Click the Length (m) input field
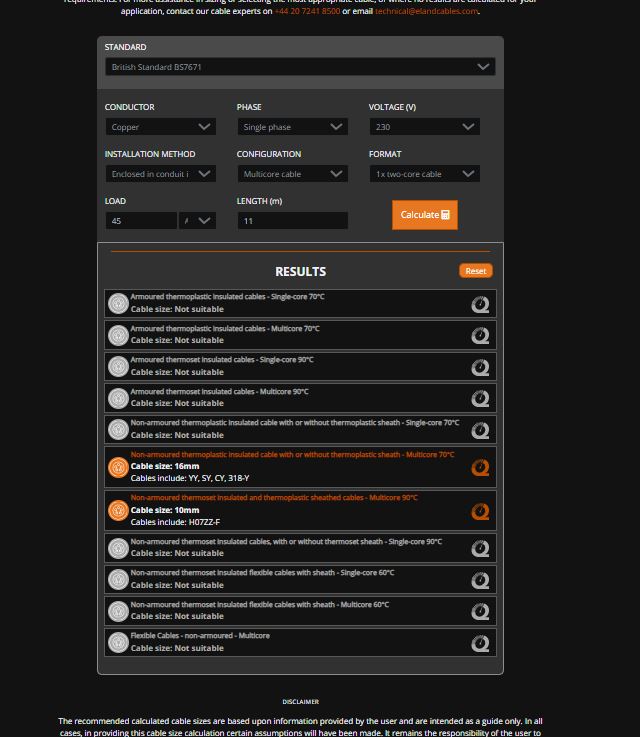 point(292,221)
